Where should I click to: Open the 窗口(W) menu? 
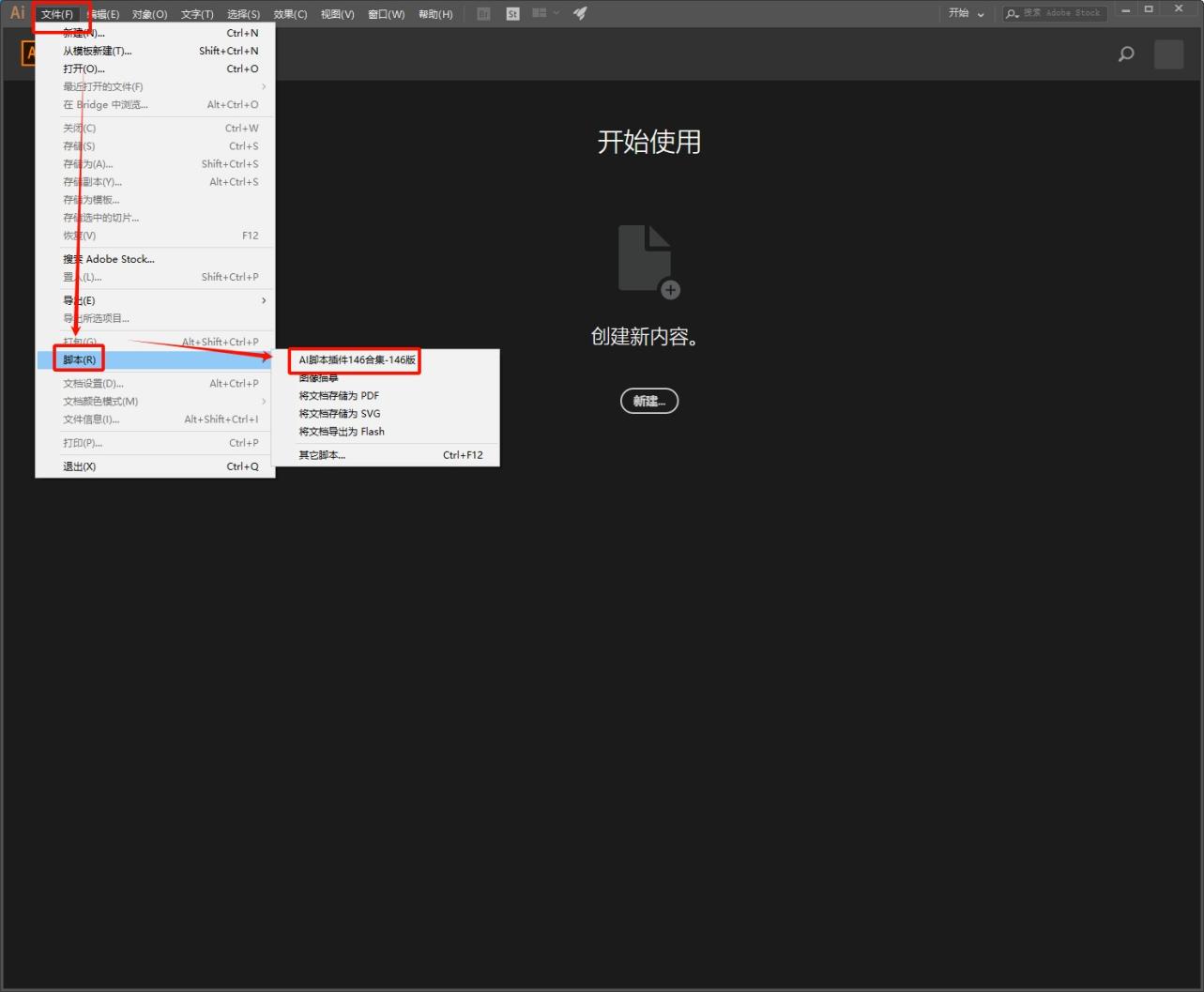coord(386,14)
